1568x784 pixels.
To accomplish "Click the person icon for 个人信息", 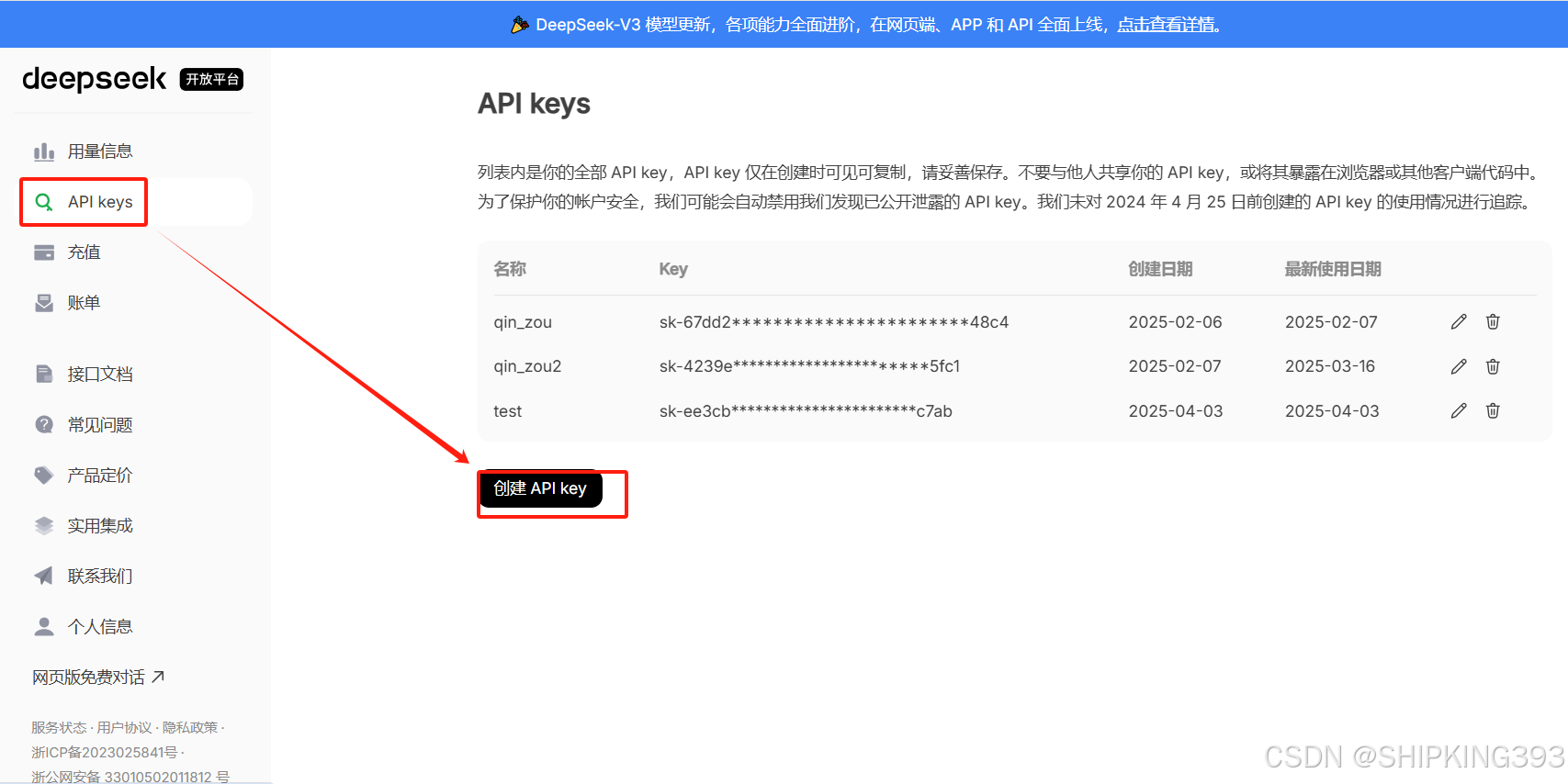I will [44, 626].
